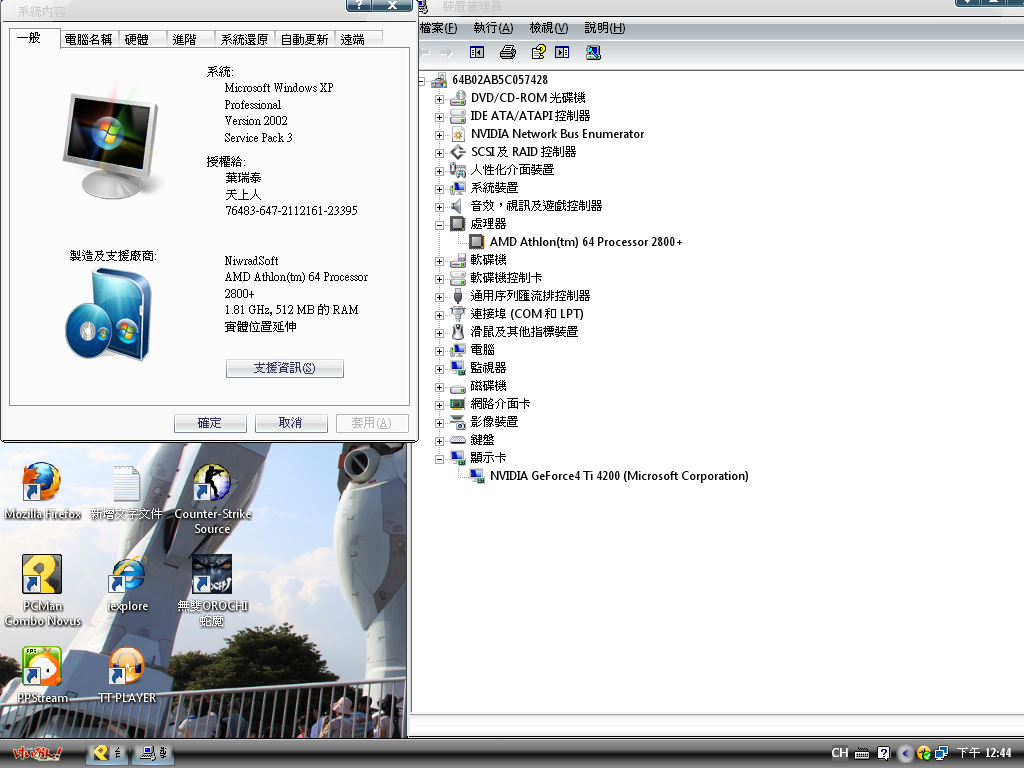Screen dimensions: 1024x768
Task: Open PCMan Combo Novus desktop icon
Action: (42, 575)
